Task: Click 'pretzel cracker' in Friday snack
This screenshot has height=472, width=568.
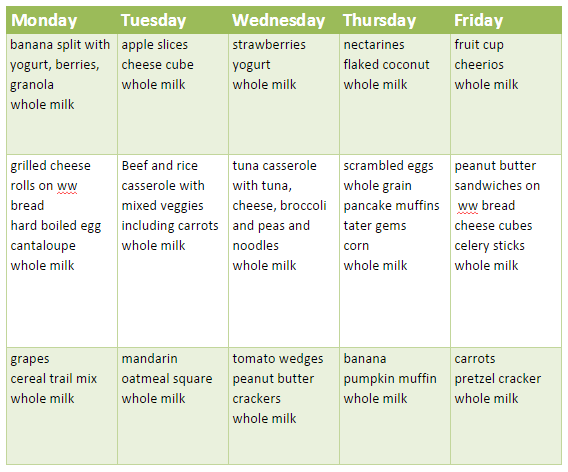Action: point(498,379)
